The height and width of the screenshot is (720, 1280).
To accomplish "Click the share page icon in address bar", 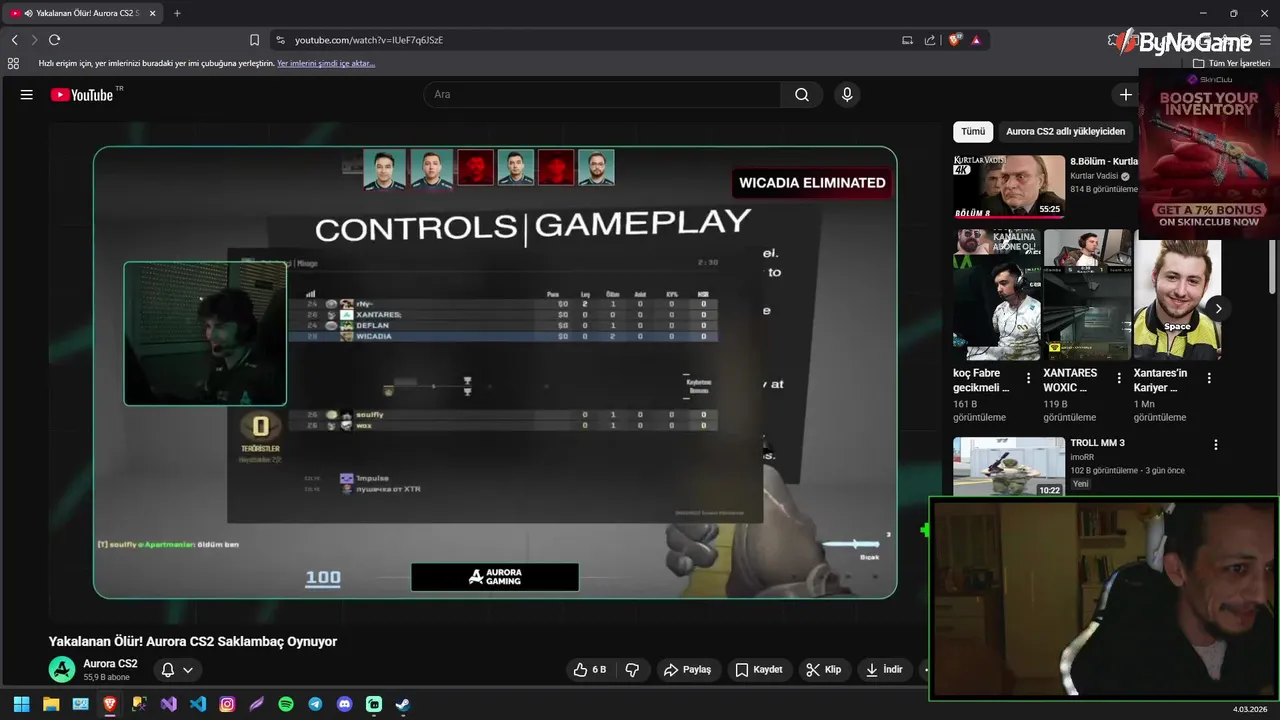I will pos(930,40).
